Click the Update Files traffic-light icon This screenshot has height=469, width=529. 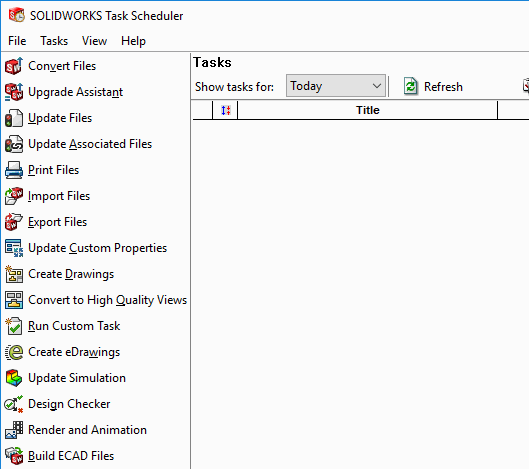pos(14,118)
